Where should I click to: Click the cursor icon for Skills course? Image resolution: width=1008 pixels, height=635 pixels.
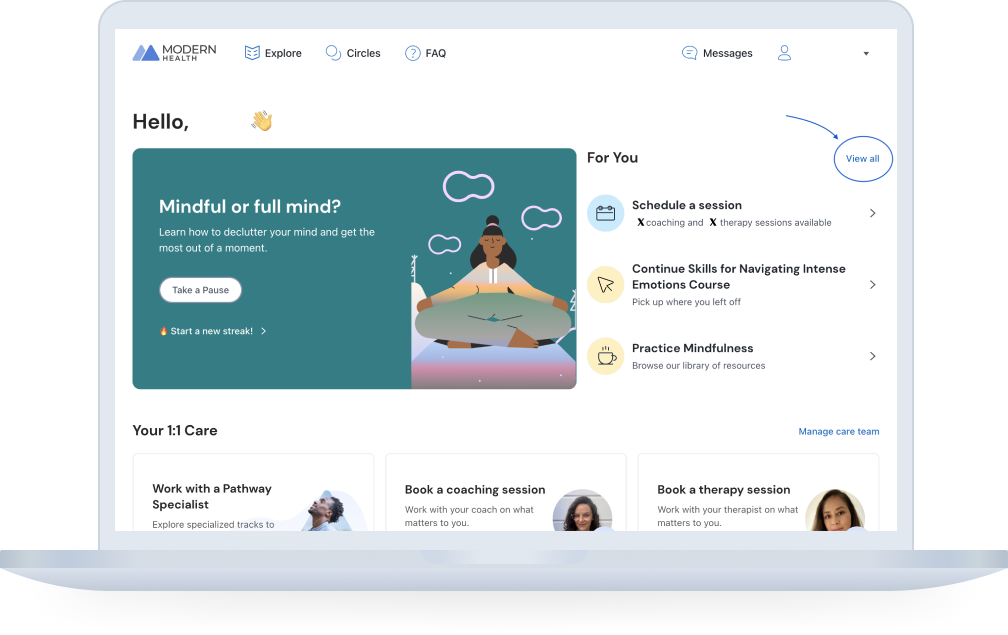605,284
